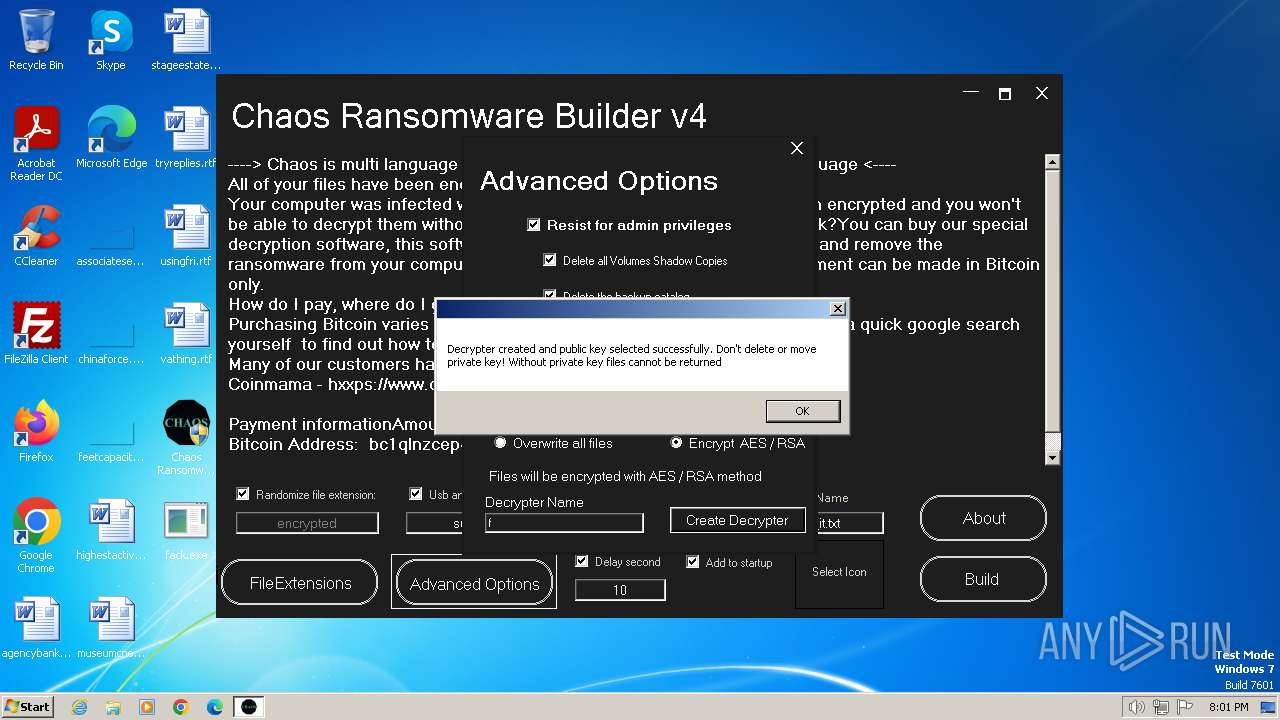Open Skype desktop shortcut
This screenshot has width=1280, height=720.
pos(110,40)
